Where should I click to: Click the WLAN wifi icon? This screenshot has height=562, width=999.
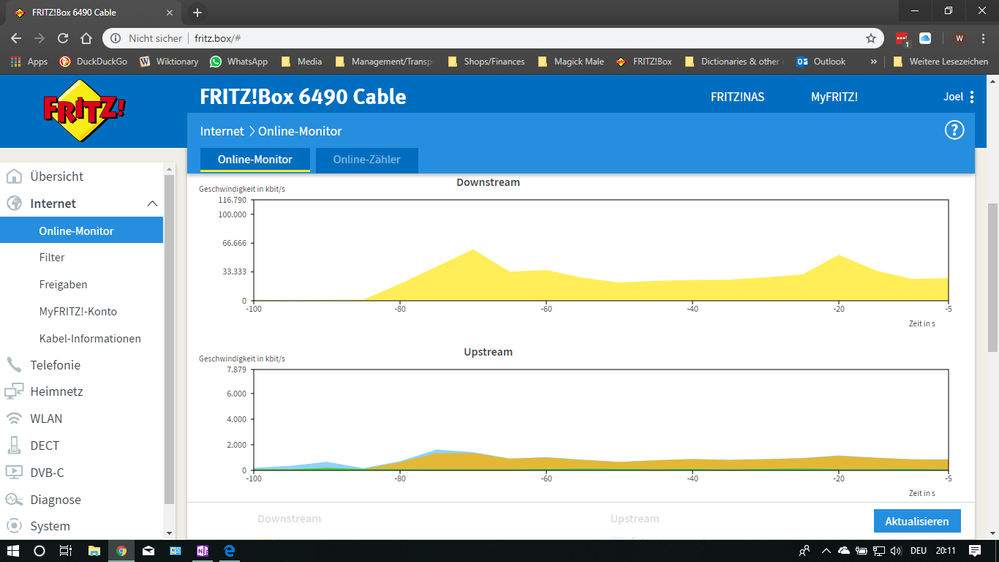14,419
